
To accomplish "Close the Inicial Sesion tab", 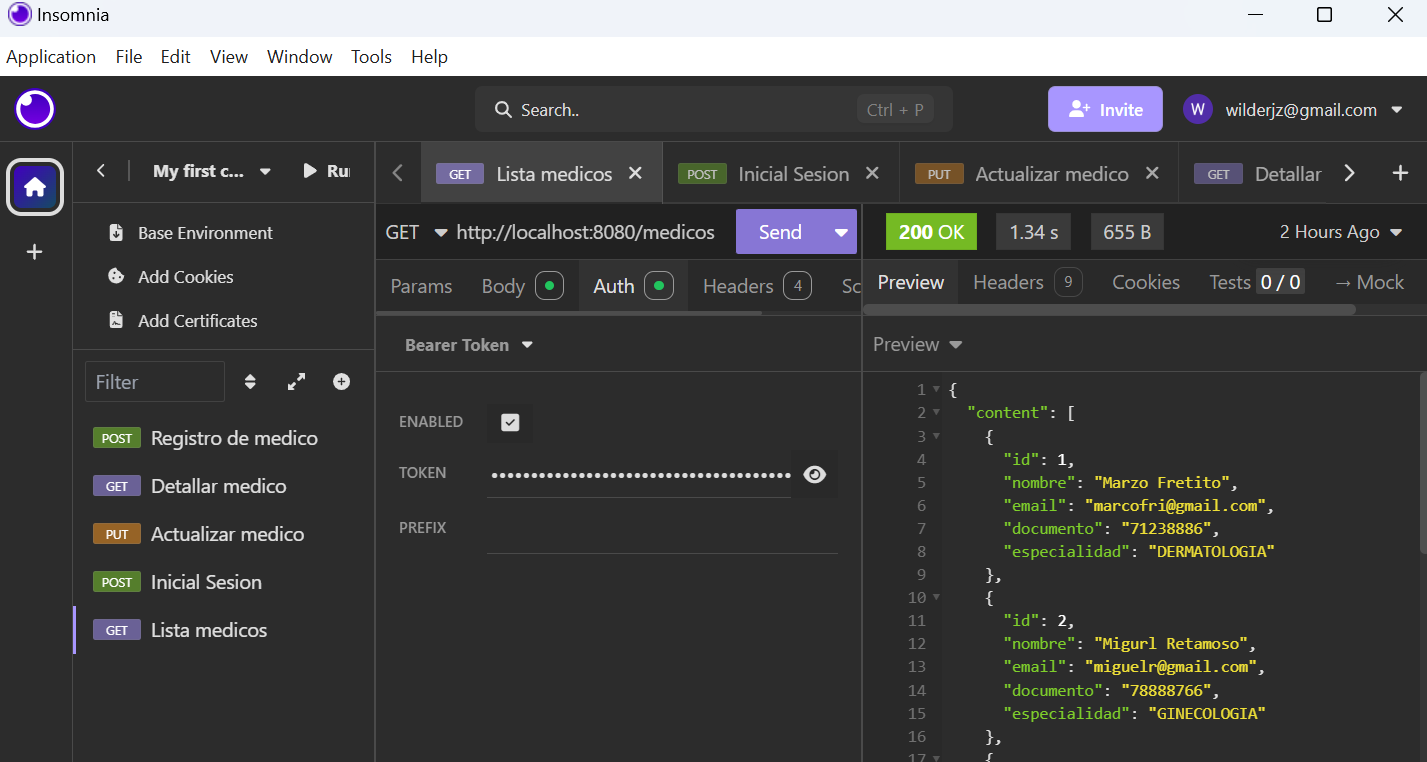I will click(872, 173).
